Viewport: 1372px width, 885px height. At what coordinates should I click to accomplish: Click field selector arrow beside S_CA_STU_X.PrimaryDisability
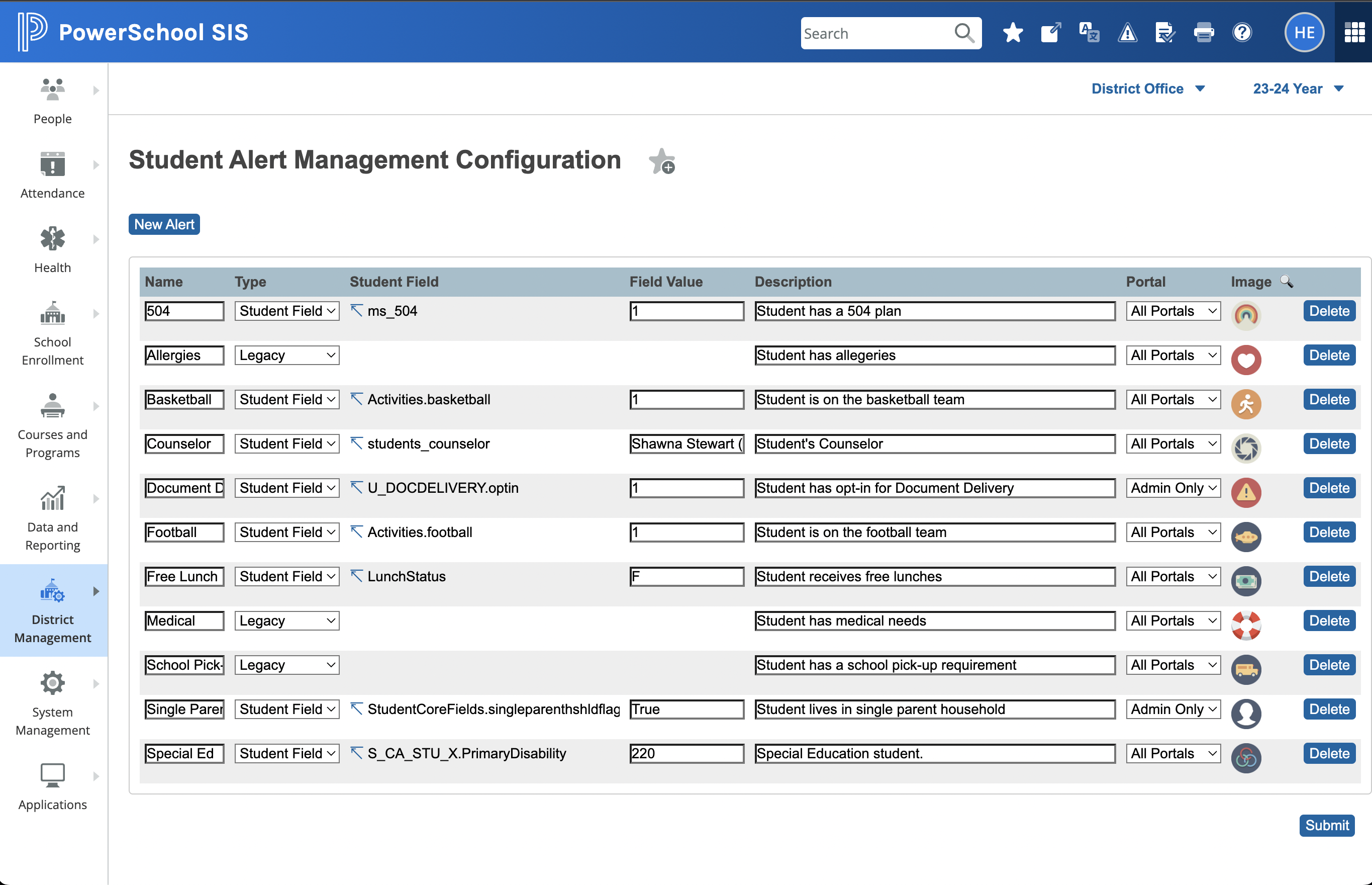(x=357, y=753)
